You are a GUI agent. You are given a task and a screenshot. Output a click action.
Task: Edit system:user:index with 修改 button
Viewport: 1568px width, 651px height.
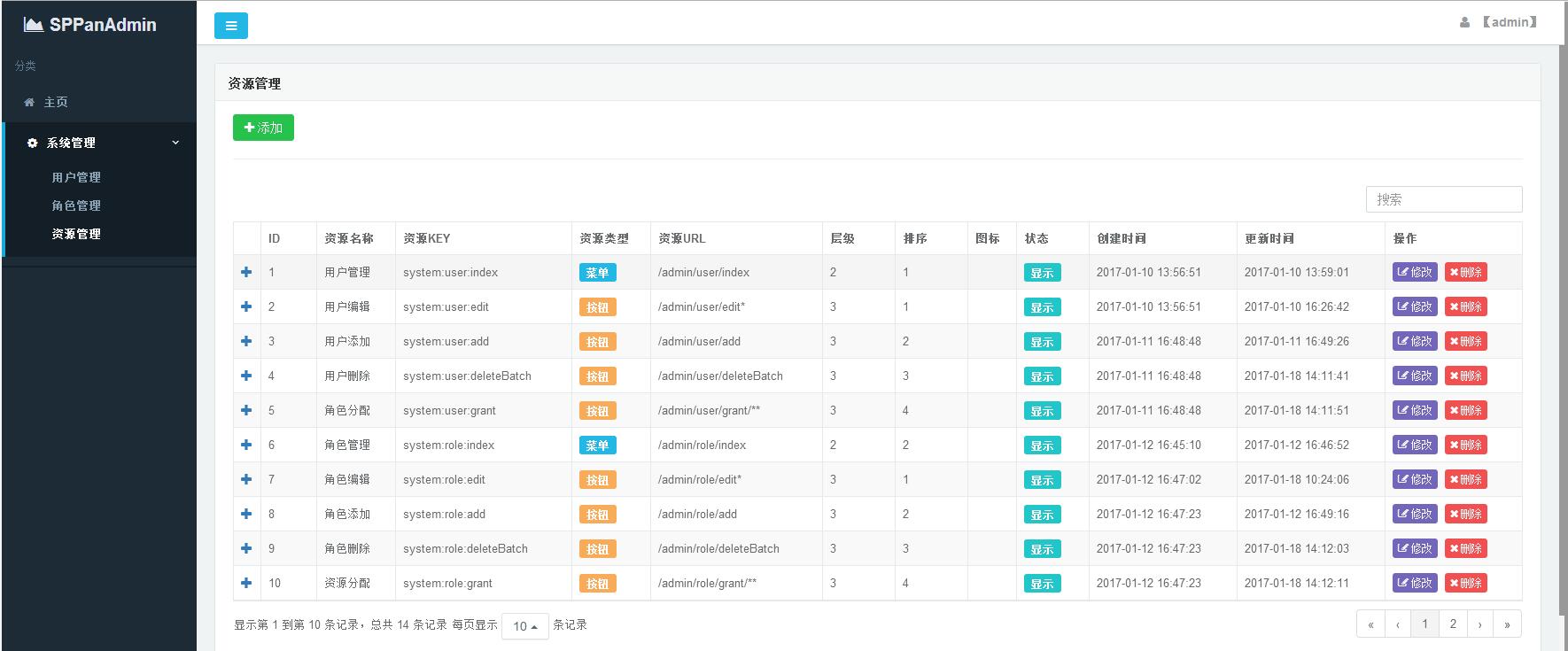(1415, 272)
